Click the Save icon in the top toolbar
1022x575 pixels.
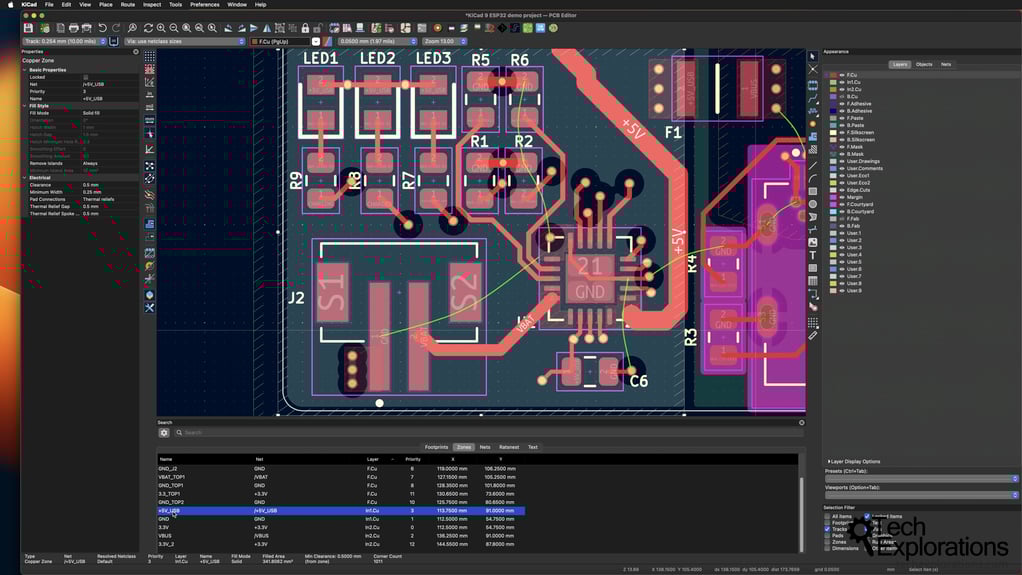point(28,28)
